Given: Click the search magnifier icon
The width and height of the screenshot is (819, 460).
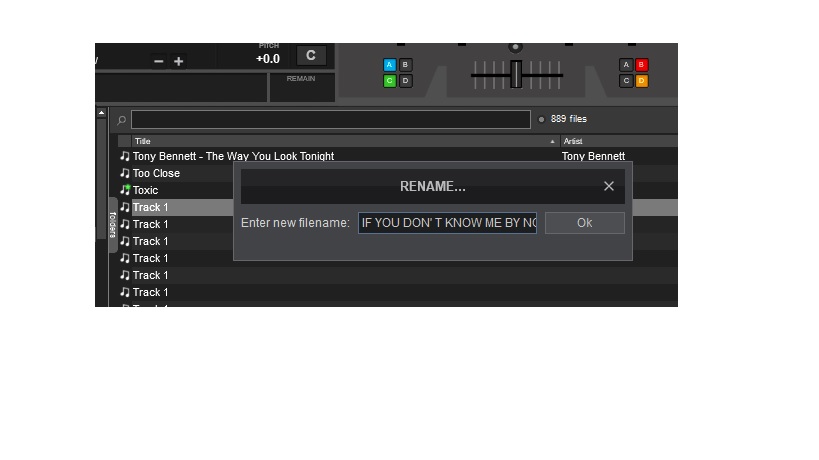Looking at the screenshot, I should point(122,120).
